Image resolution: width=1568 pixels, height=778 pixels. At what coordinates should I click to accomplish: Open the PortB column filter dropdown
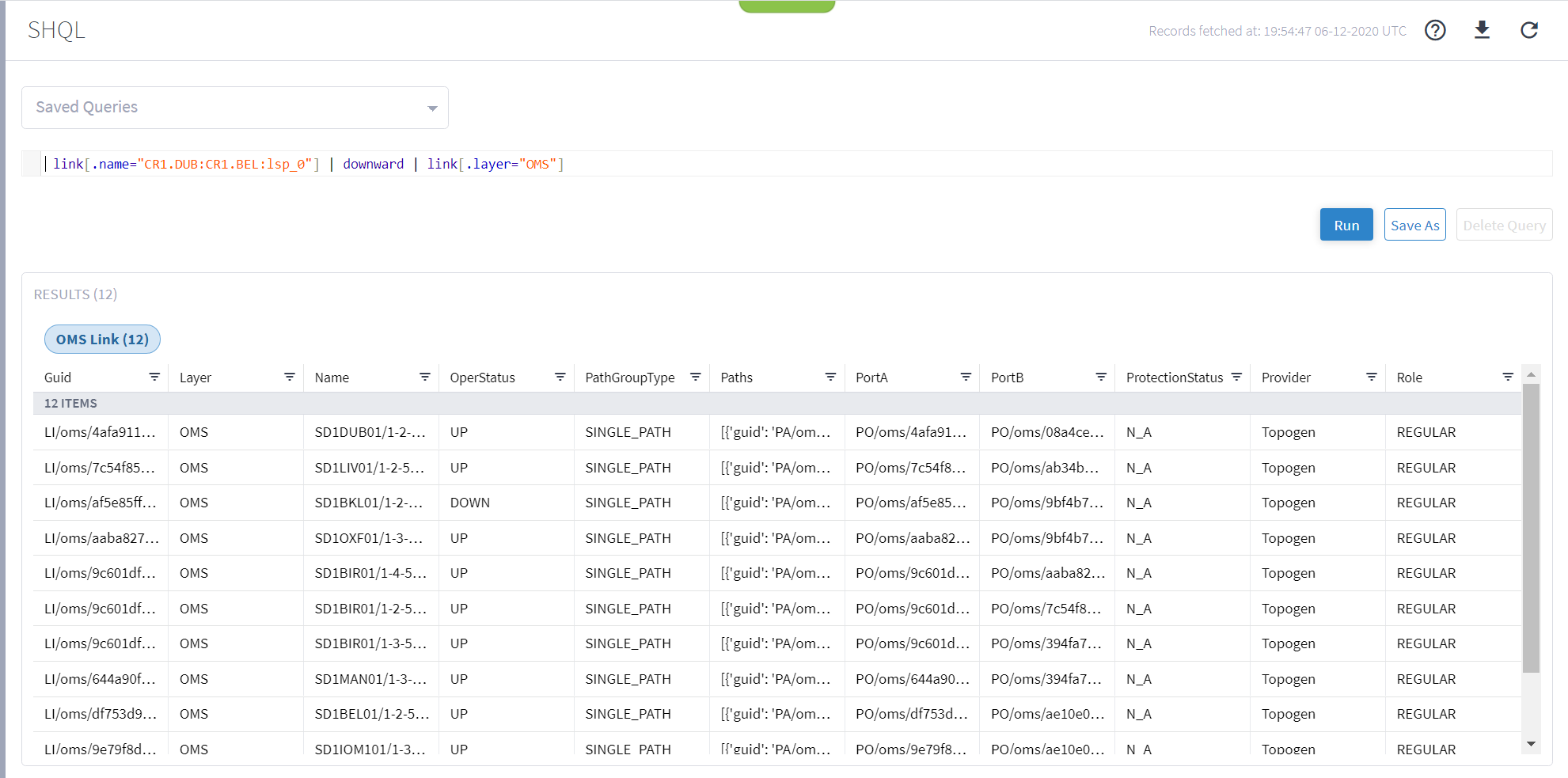[x=1101, y=377]
